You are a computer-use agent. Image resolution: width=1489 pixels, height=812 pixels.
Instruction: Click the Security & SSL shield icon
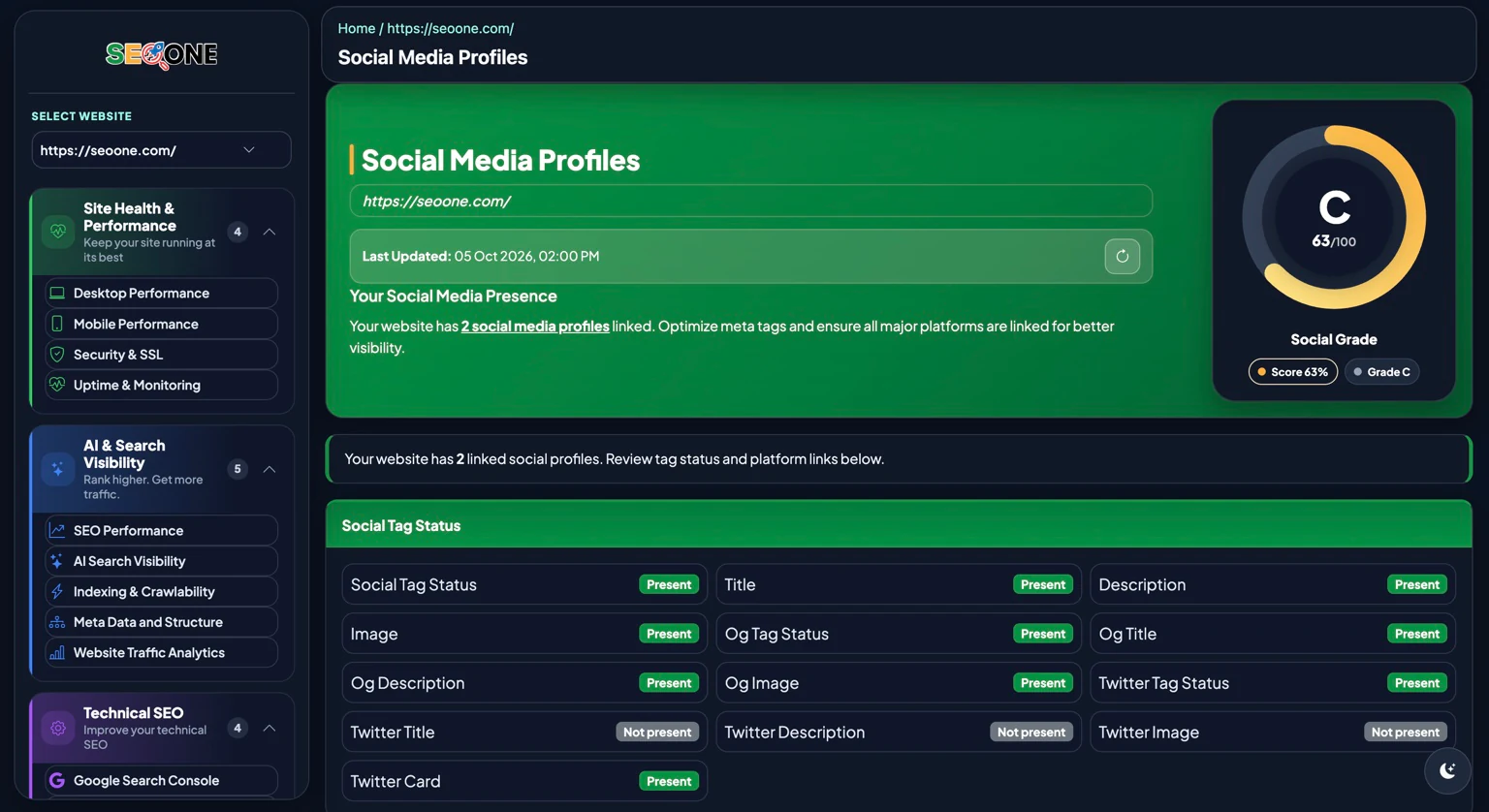point(57,355)
